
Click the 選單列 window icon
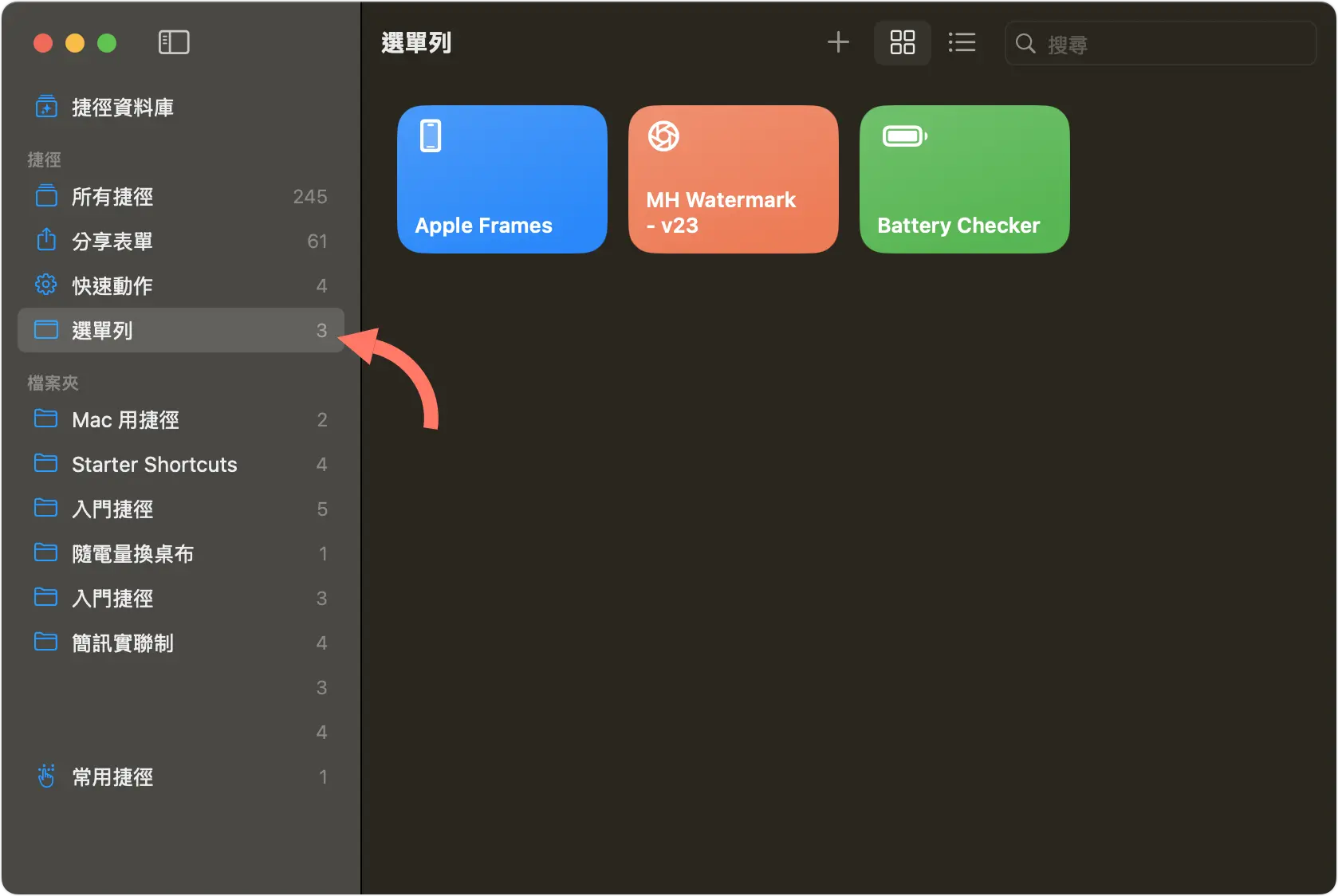[x=46, y=329]
